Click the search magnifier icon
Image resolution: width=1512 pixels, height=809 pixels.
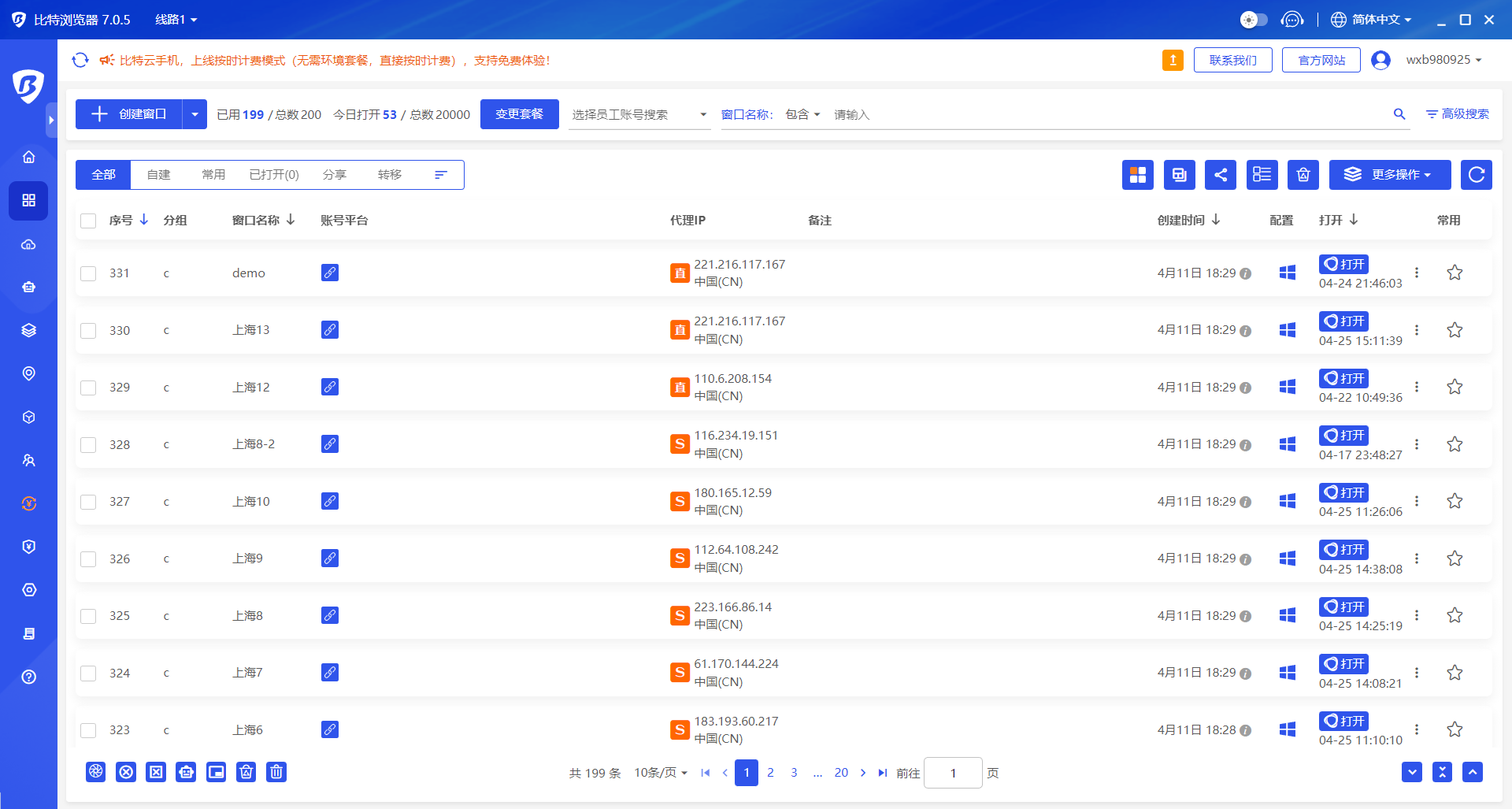[1399, 114]
